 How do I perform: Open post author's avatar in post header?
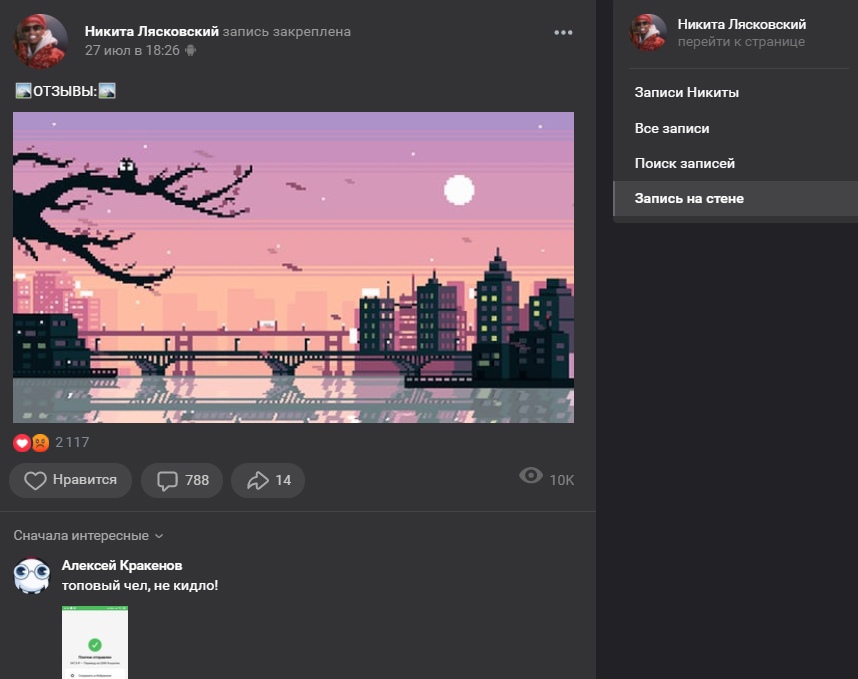(x=40, y=41)
